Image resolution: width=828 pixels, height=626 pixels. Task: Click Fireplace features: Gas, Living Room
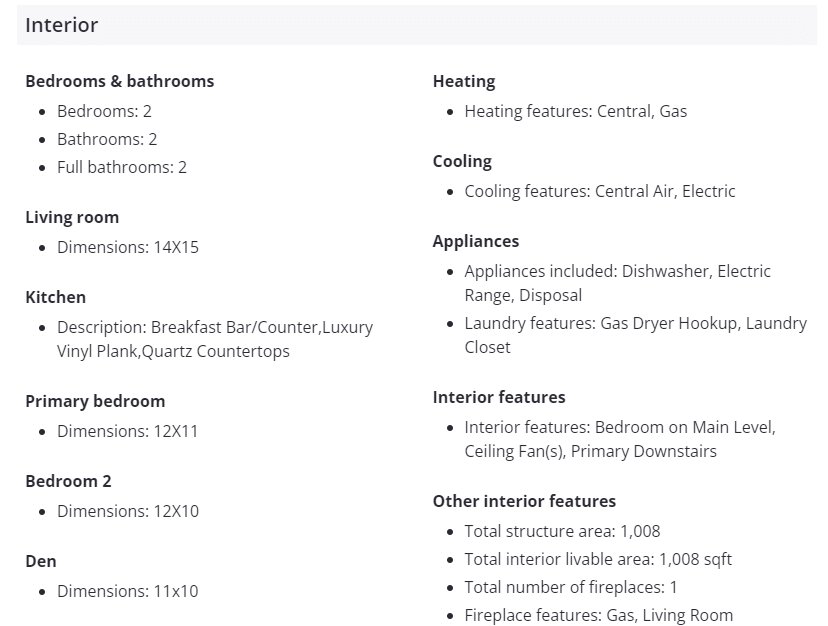pyautogui.click(x=598, y=615)
